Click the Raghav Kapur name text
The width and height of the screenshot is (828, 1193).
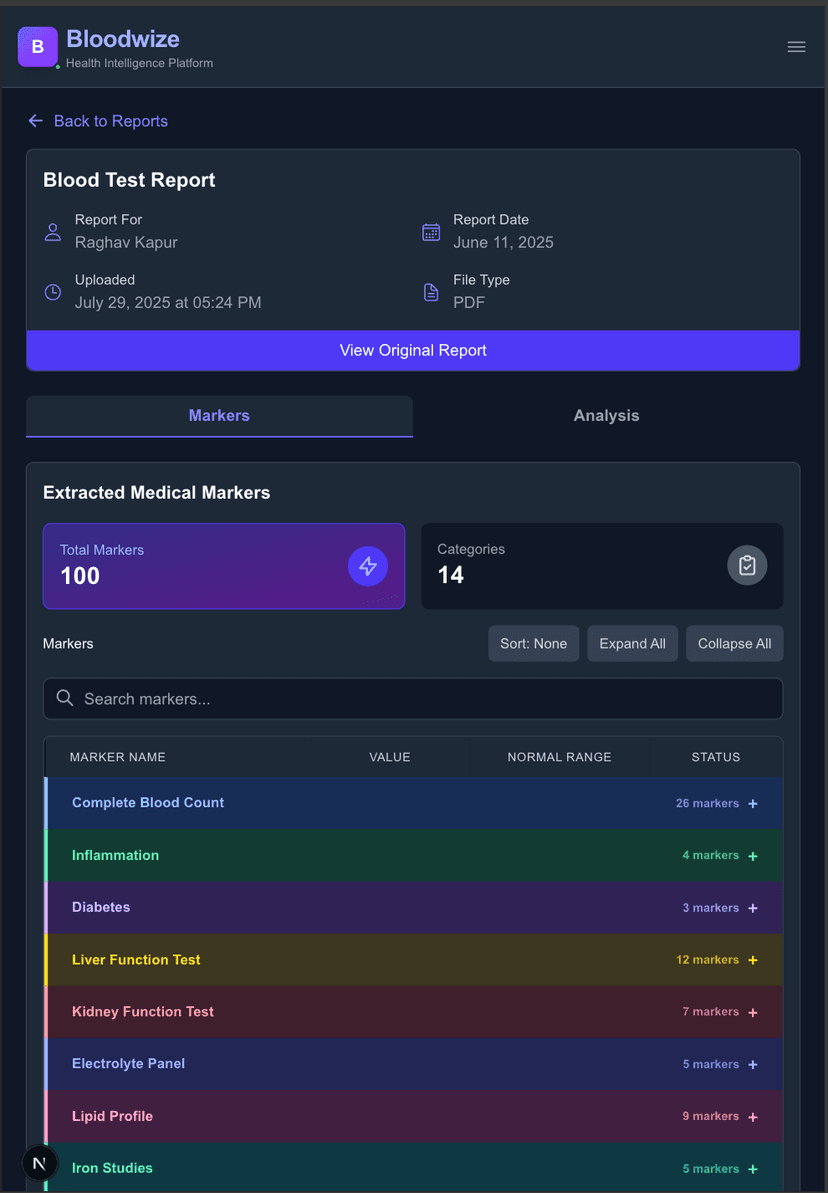(126, 243)
